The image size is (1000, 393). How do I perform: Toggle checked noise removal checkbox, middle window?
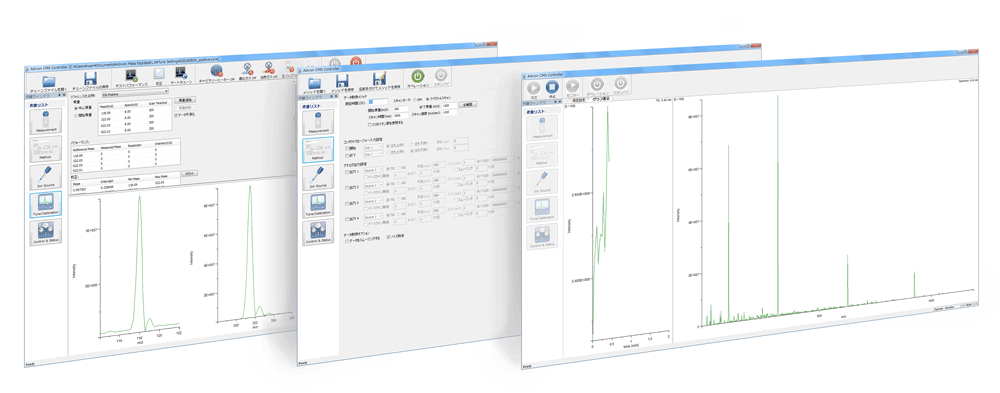pos(388,237)
